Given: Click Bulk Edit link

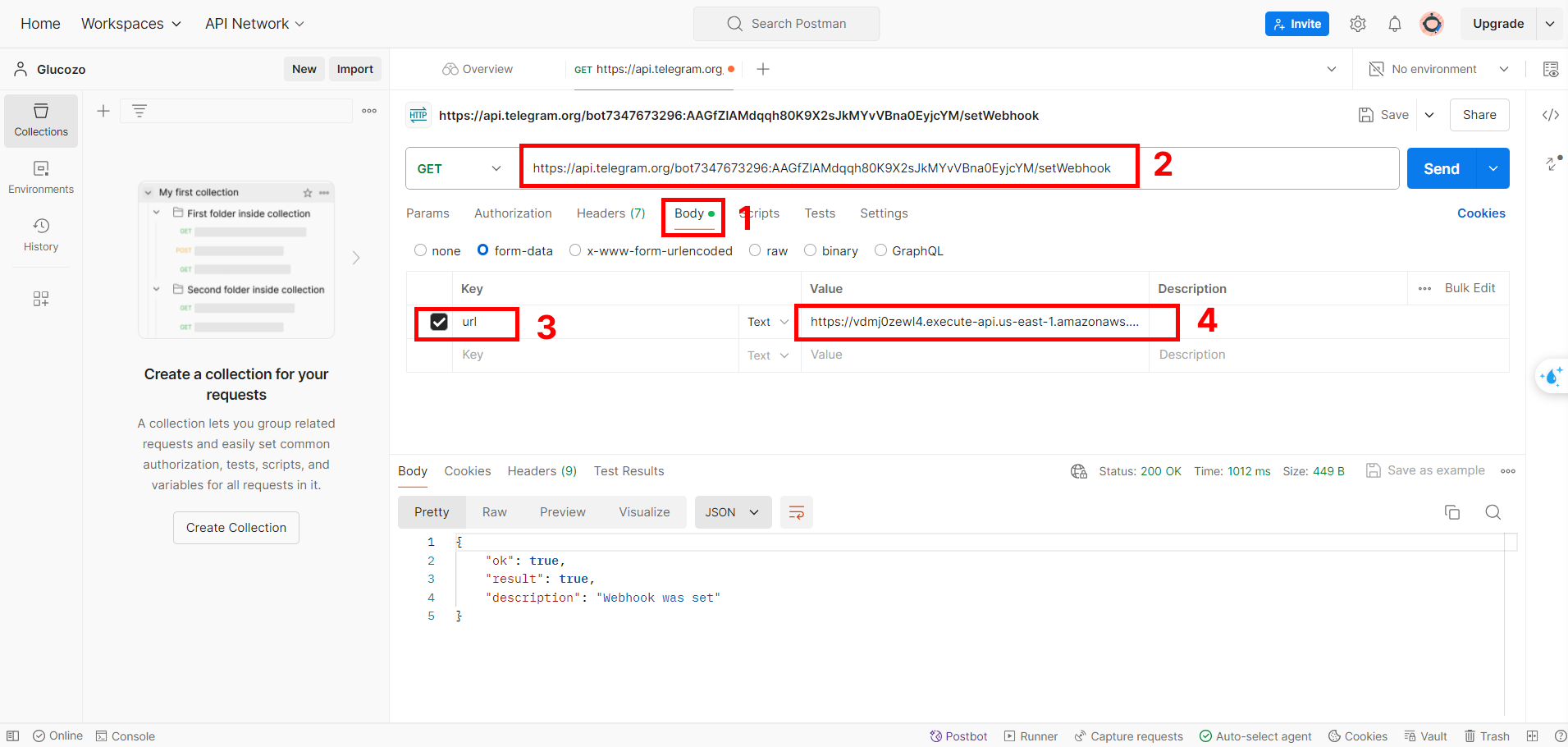Looking at the screenshot, I should coord(1470,288).
